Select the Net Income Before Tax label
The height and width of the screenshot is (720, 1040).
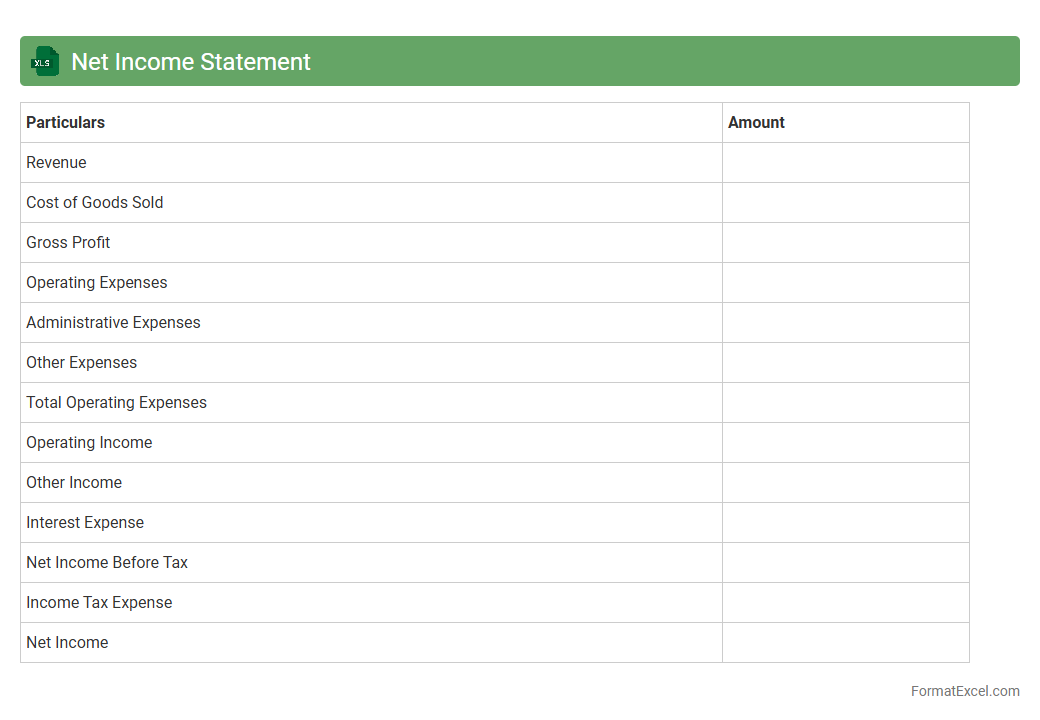coord(107,562)
